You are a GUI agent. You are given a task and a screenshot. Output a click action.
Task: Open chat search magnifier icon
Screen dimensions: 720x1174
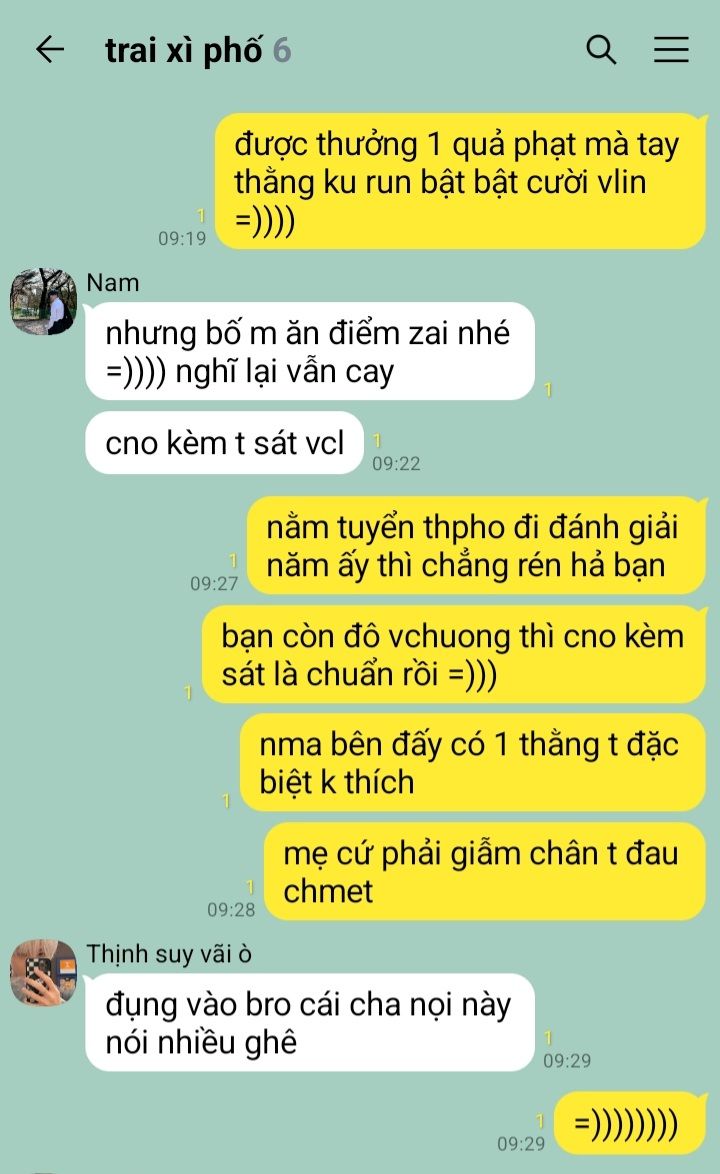pyautogui.click(x=601, y=50)
